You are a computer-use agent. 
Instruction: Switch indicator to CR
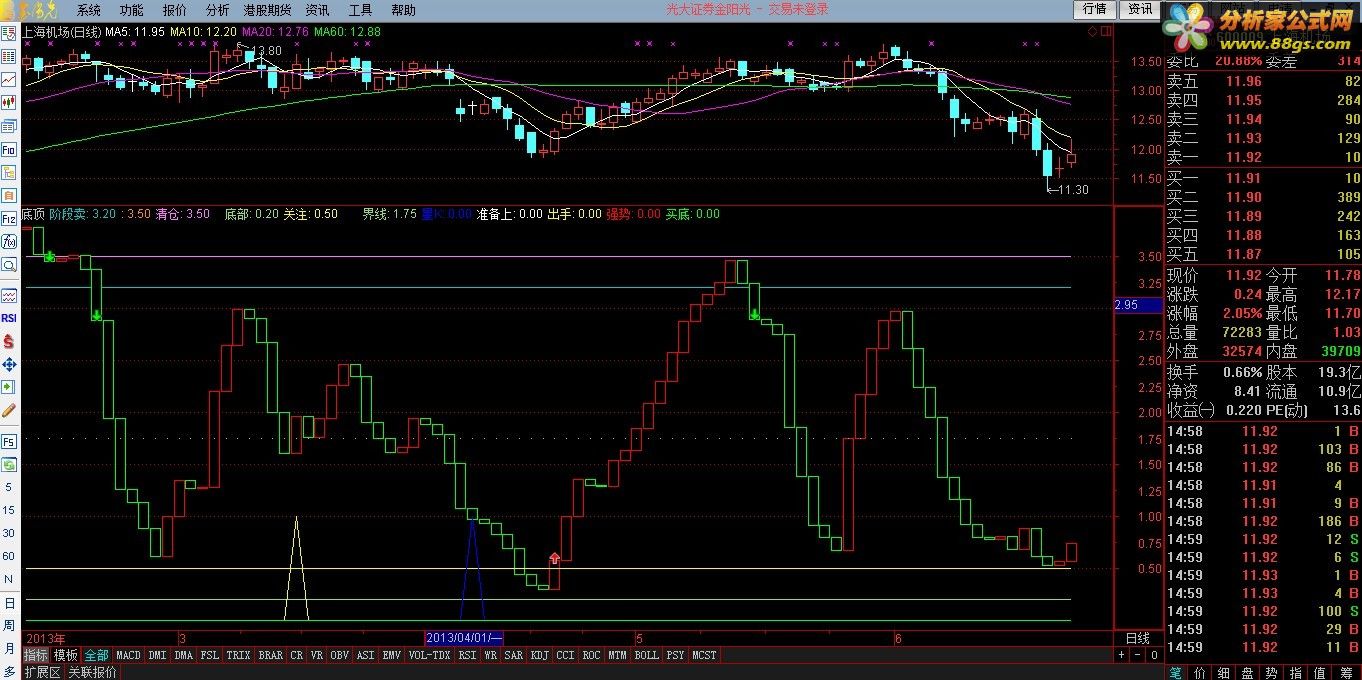(x=297, y=655)
